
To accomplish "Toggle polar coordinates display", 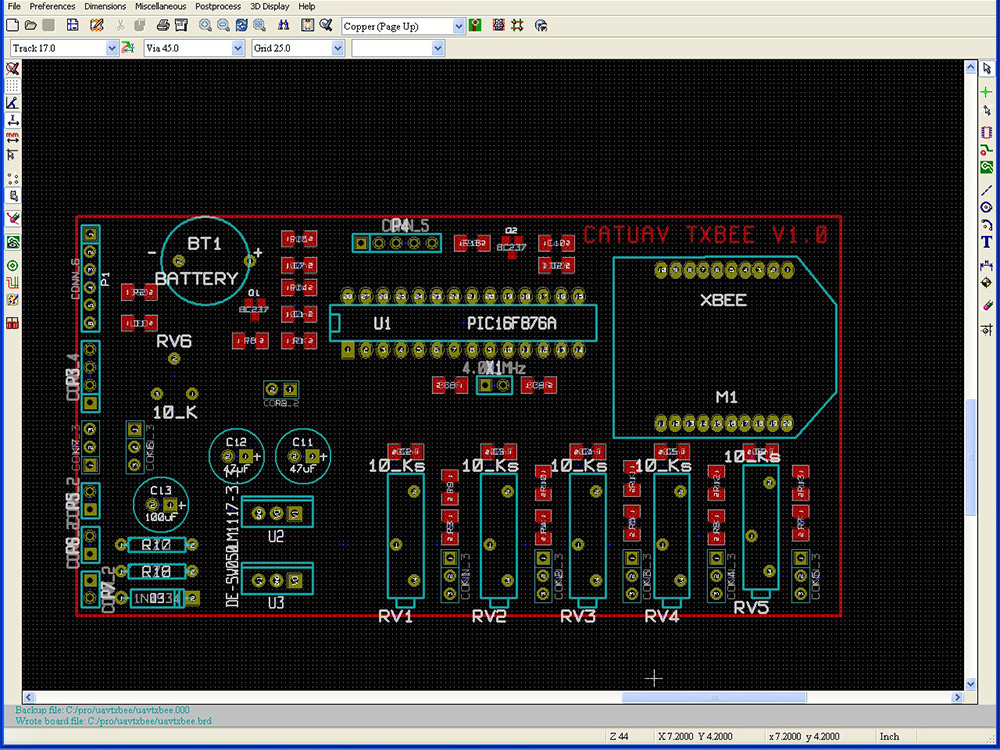I will 12,103.
